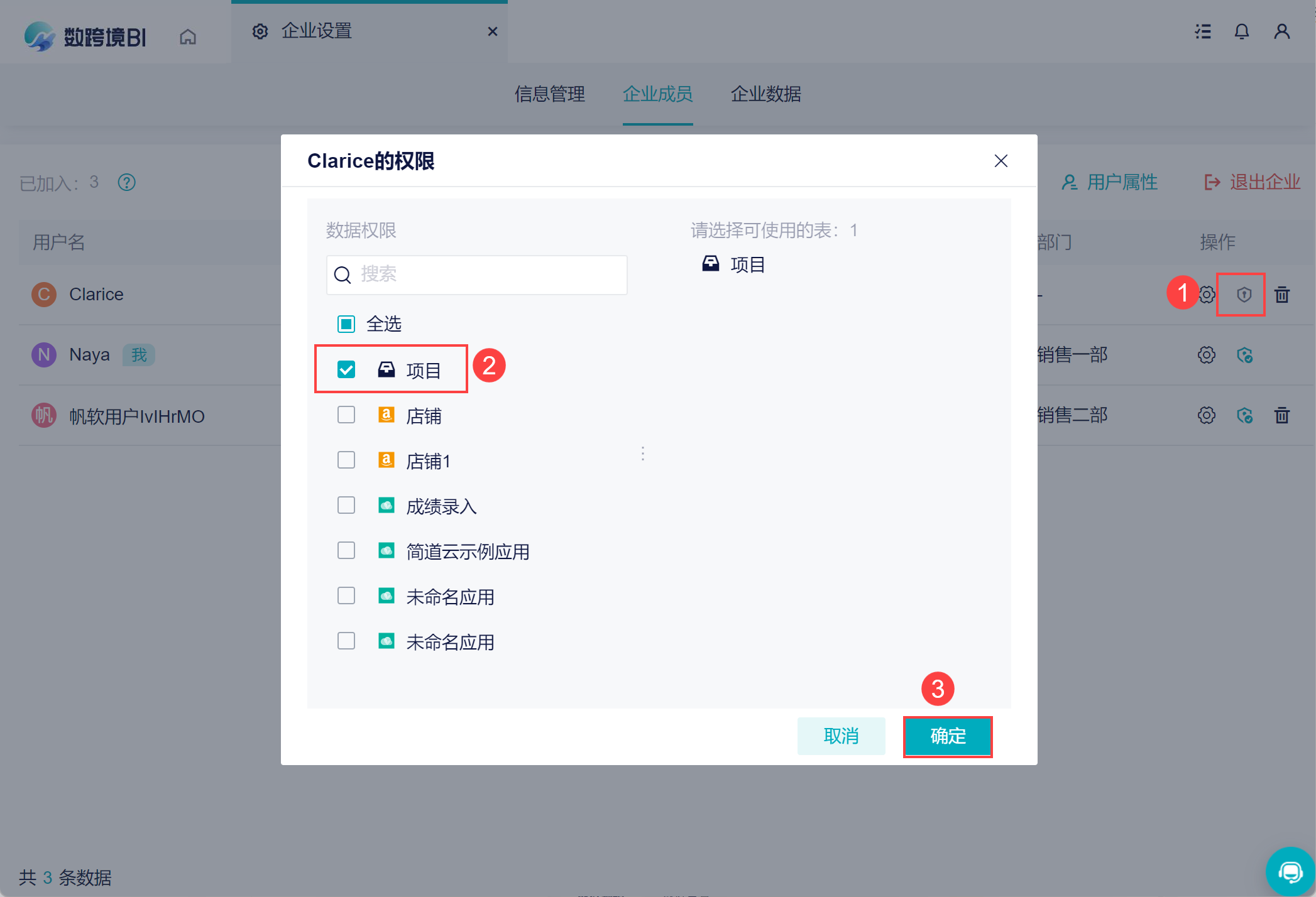The width and height of the screenshot is (1316, 897).
Task: Click the 确定 button
Action: [x=948, y=736]
